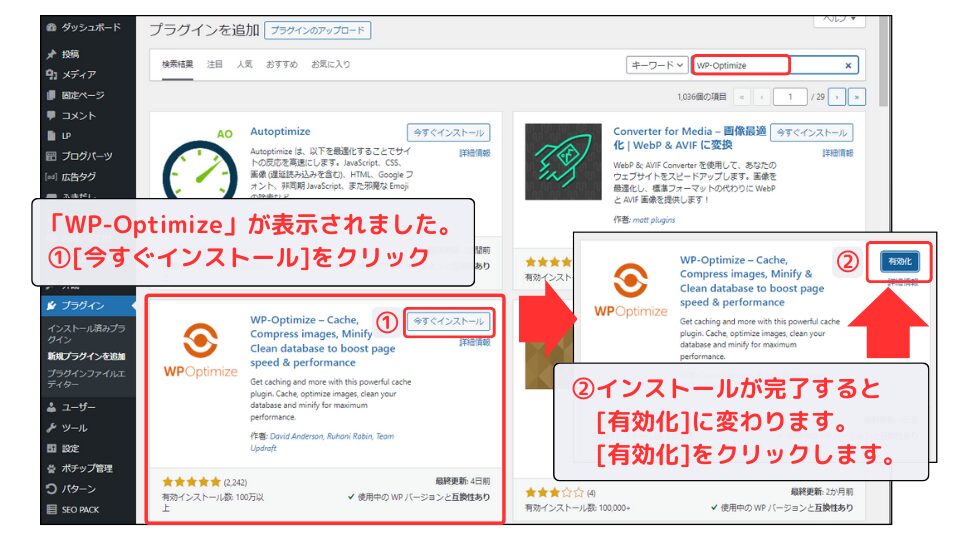The width and height of the screenshot is (960, 540).
Task: Click the current page number field
Action: pyautogui.click(x=790, y=97)
